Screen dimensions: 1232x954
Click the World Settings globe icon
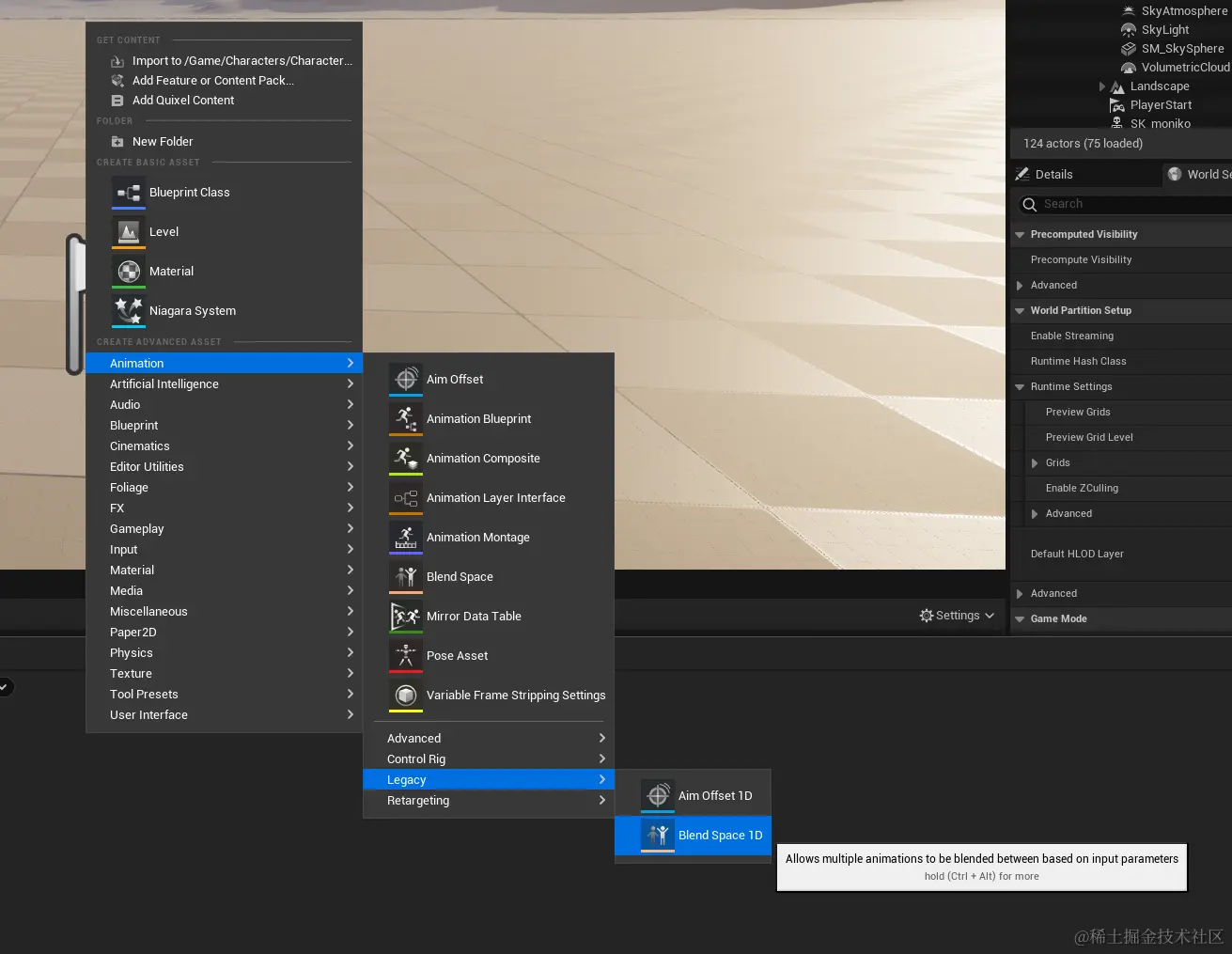1175,174
